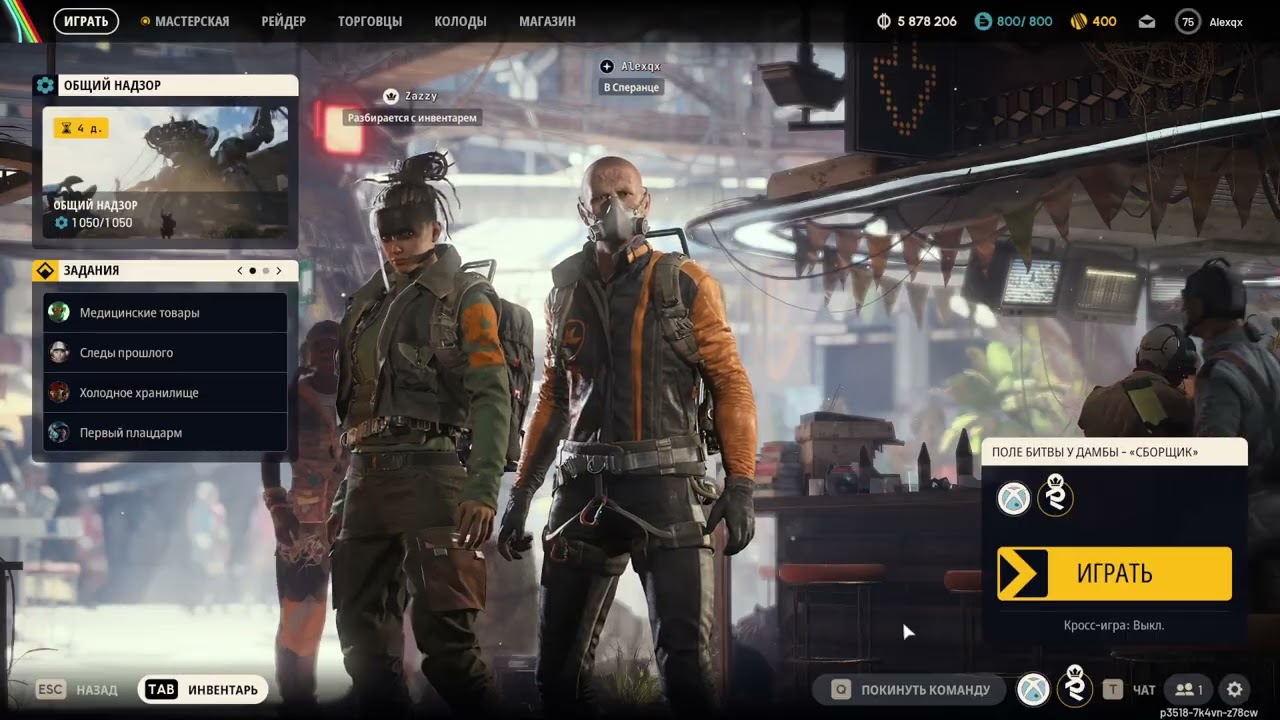Click the 4 д. hourglass timer badge
The height and width of the screenshot is (720, 1280).
pos(80,128)
